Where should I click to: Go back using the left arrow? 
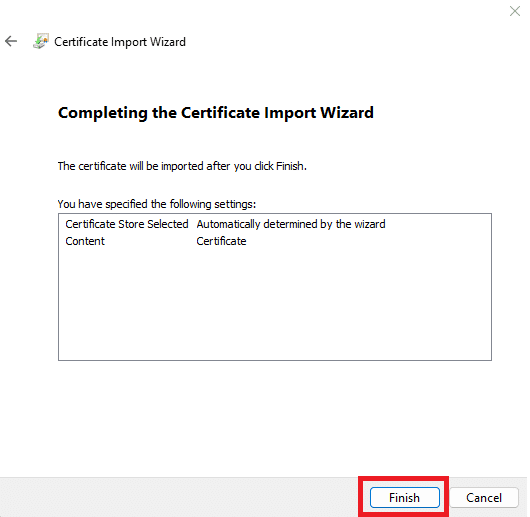tap(11, 41)
